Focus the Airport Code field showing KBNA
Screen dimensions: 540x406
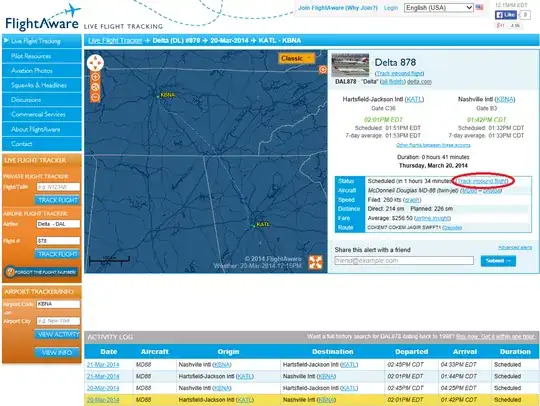58,304
